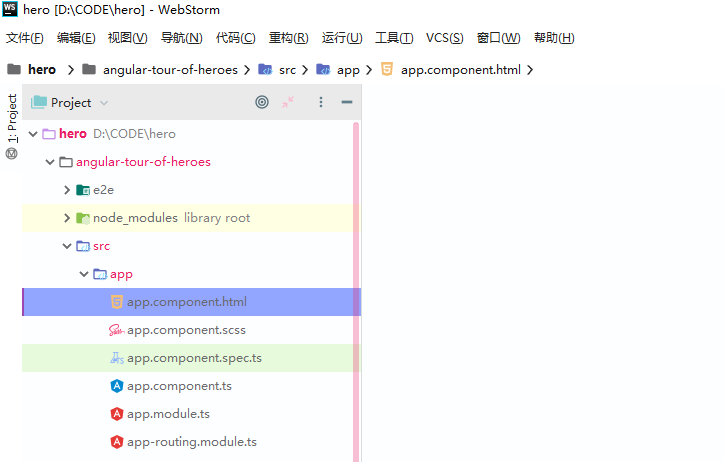Open the 视图(V) menu
This screenshot has height=462, width=724.
click(127, 38)
